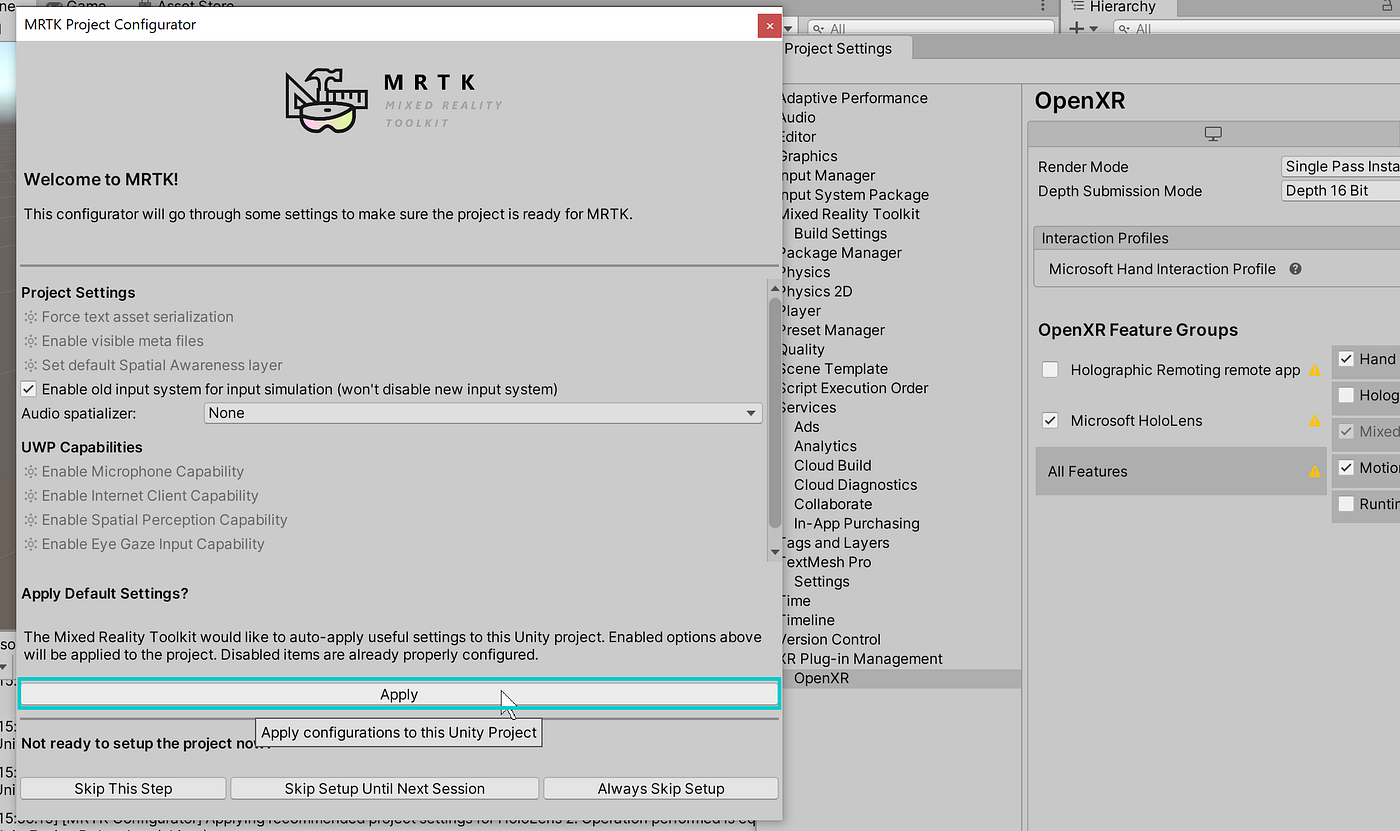This screenshot has width=1400, height=831.
Task: Toggle the Hand feature checkbox
Action: pyautogui.click(x=1346, y=359)
